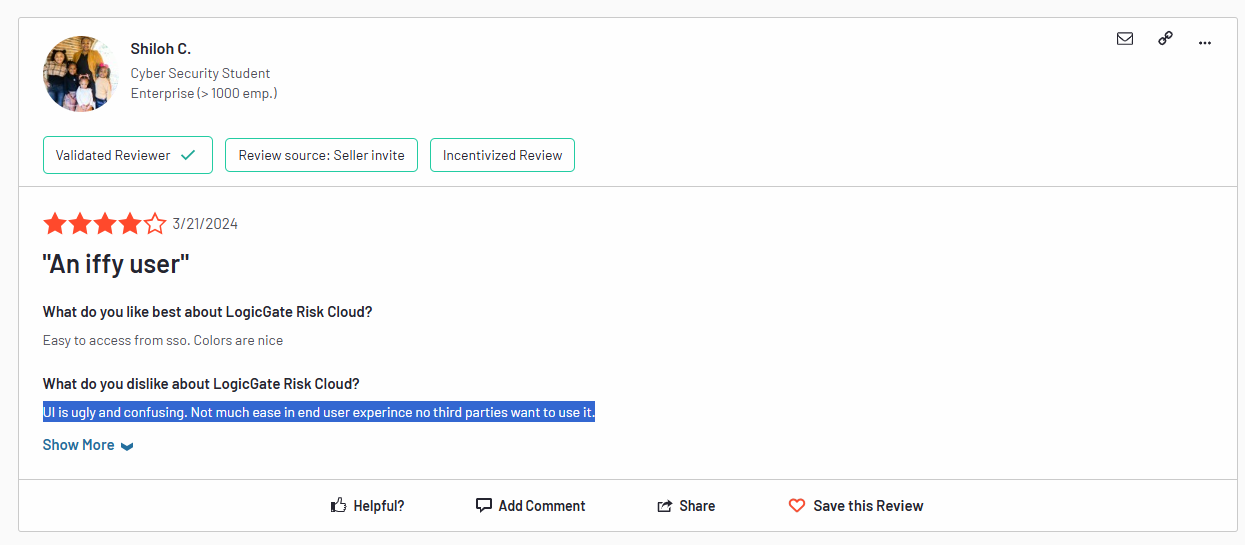The height and width of the screenshot is (545, 1245).
Task: Click the heart icon to save review
Action: 797,506
